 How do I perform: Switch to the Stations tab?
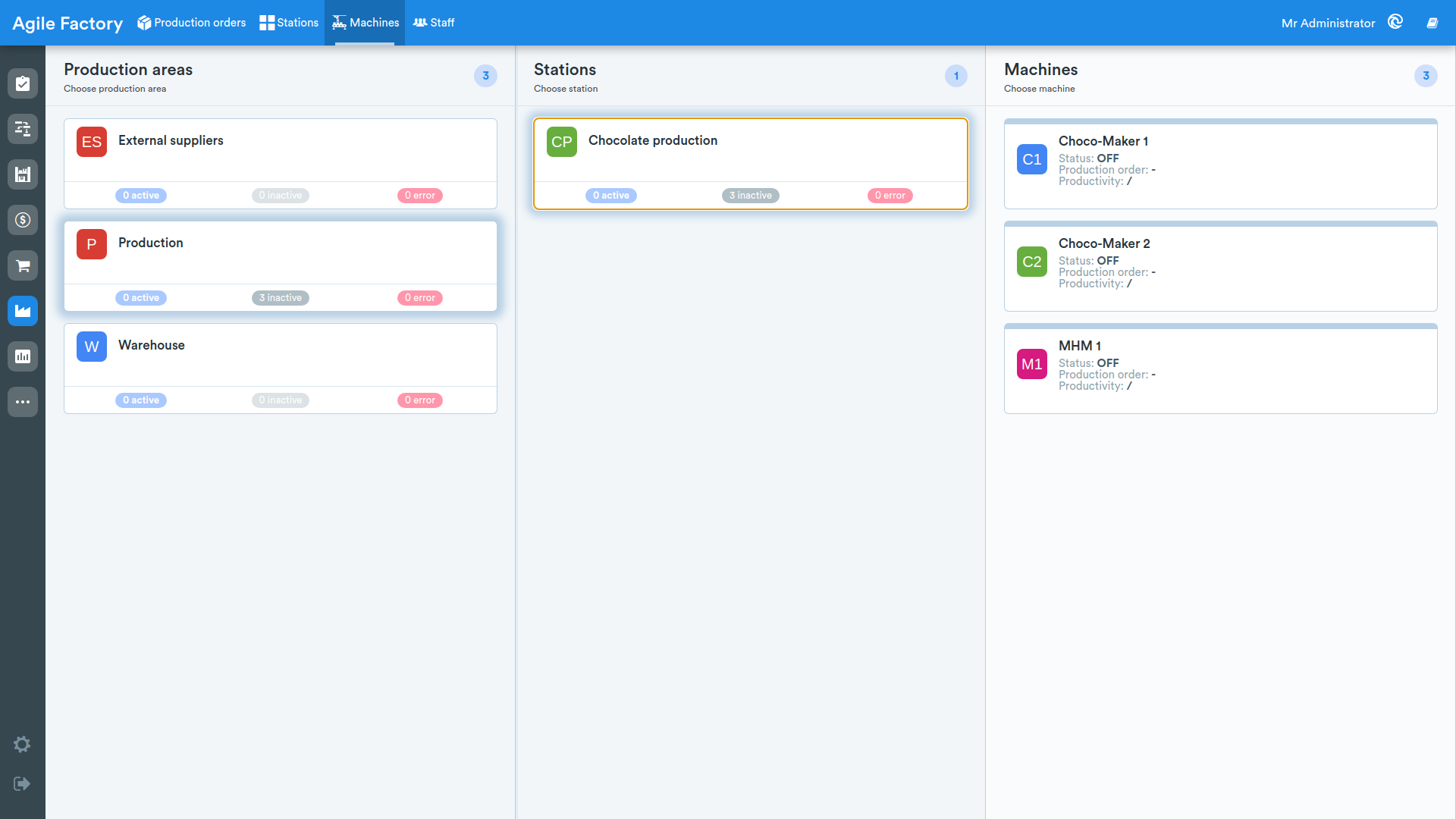[x=289, y=23]
